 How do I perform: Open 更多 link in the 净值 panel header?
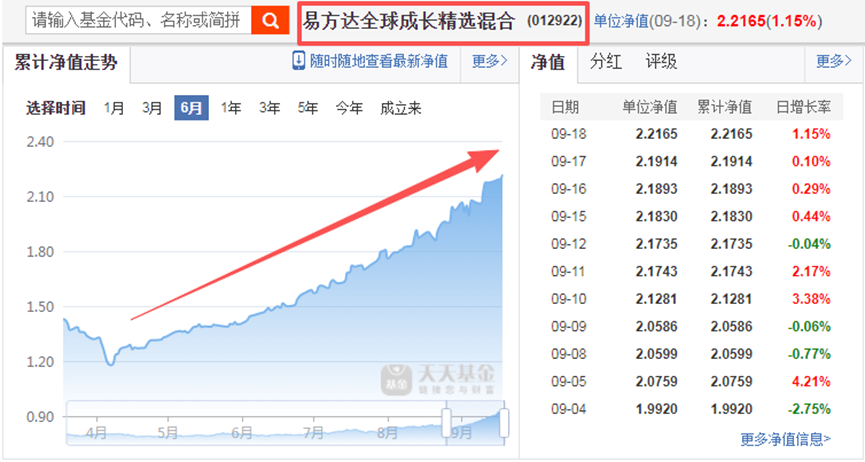pos(834,61)
